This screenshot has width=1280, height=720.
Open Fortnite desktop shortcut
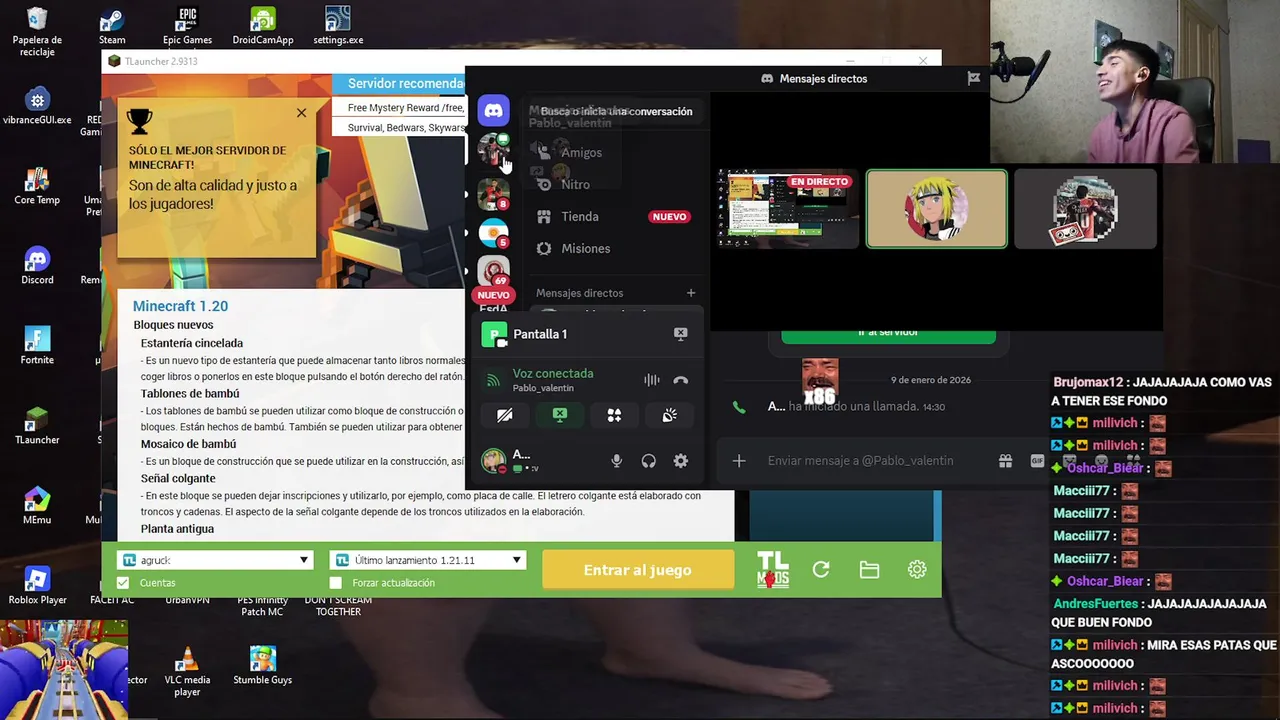coord(37,346)
